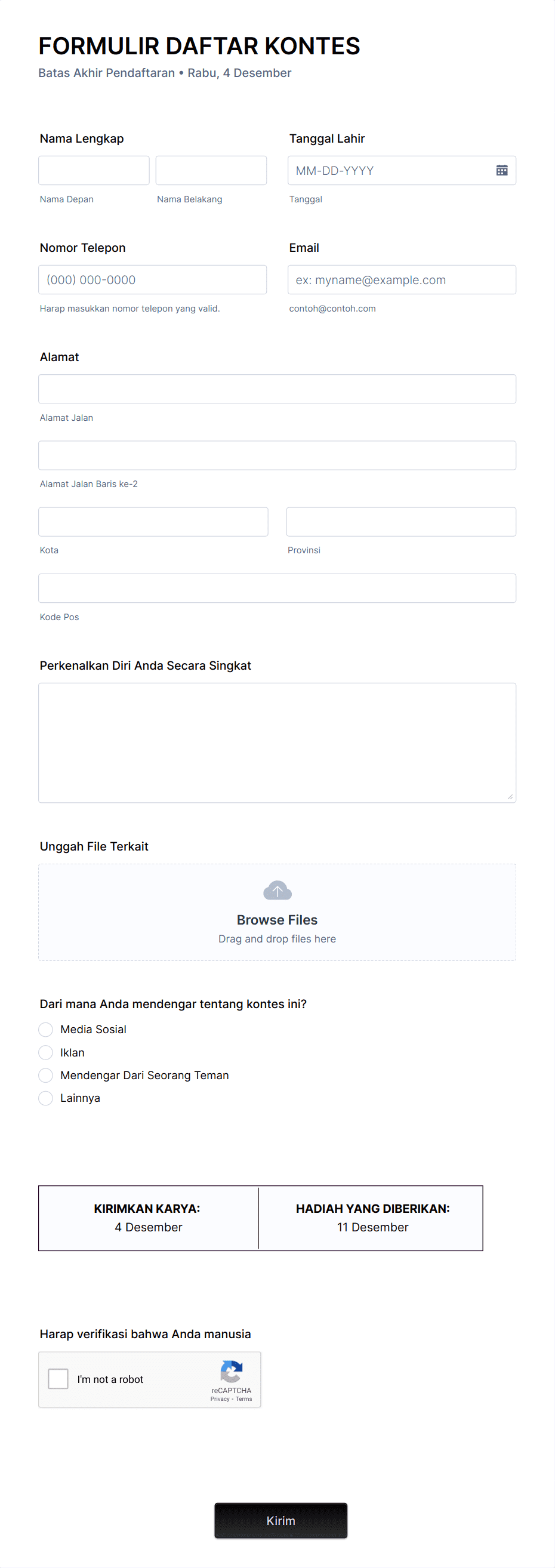Focus the Kota input field

tap(153, 522)
